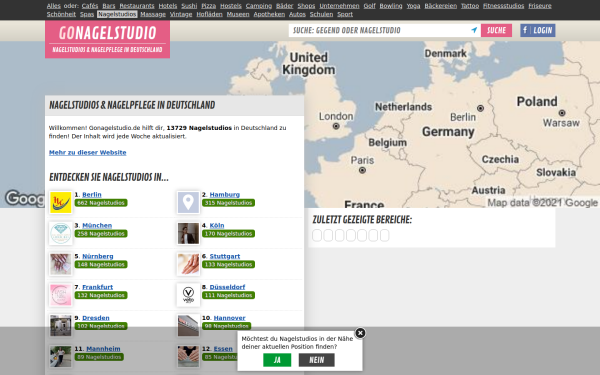Click the Berlin marker on the map
This screenshot has width=600, height=375.
click(480, 108)
